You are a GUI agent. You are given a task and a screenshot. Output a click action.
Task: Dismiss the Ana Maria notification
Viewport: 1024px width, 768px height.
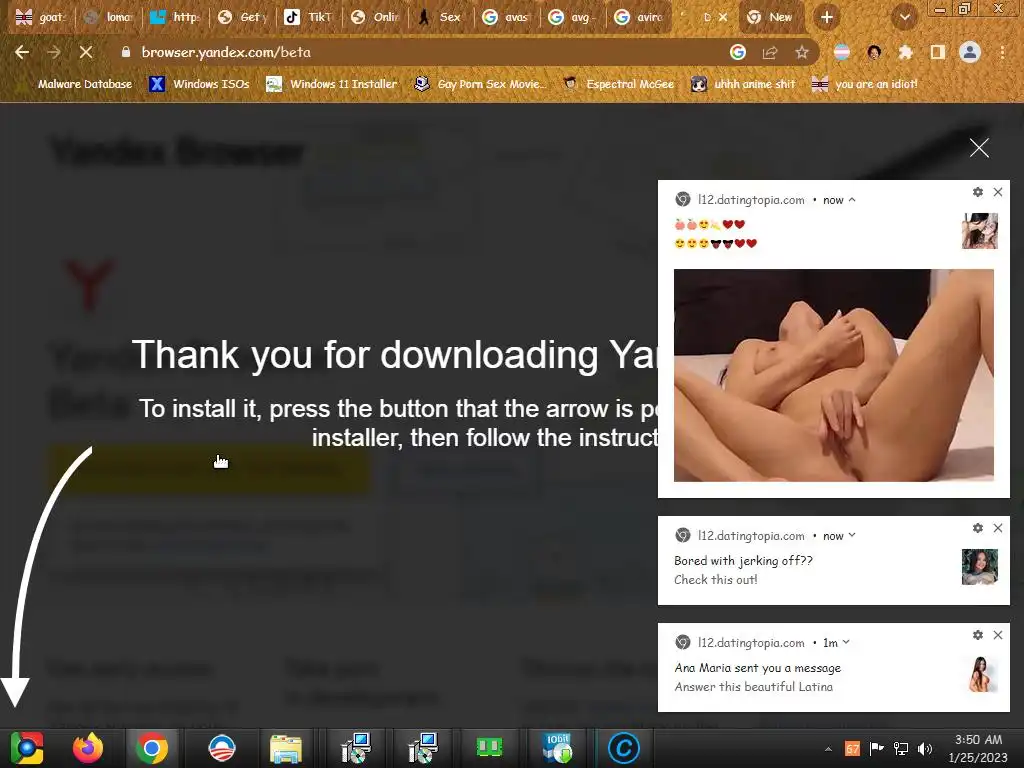coord(998,635)
